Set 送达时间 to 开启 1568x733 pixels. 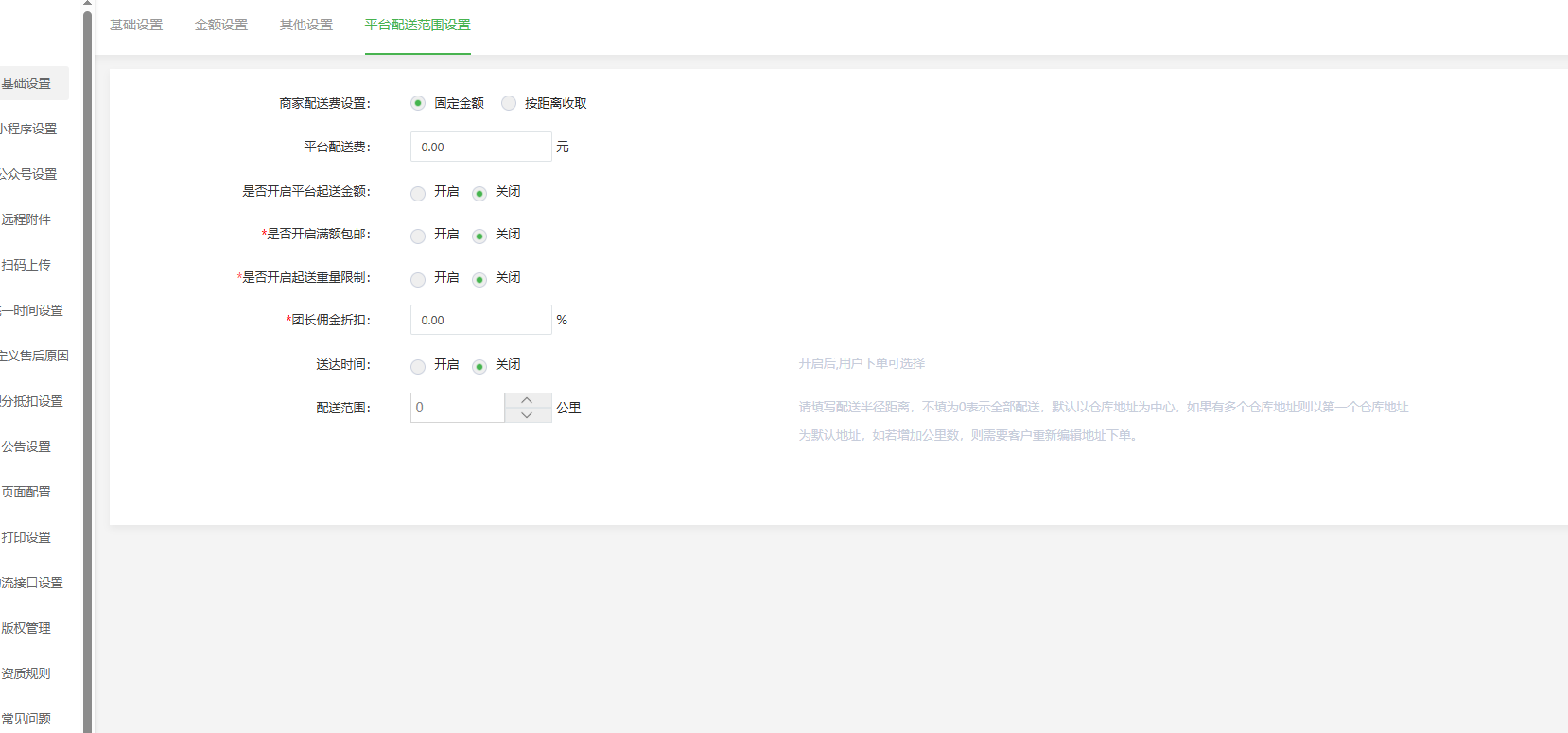click(x=418, y=366)
